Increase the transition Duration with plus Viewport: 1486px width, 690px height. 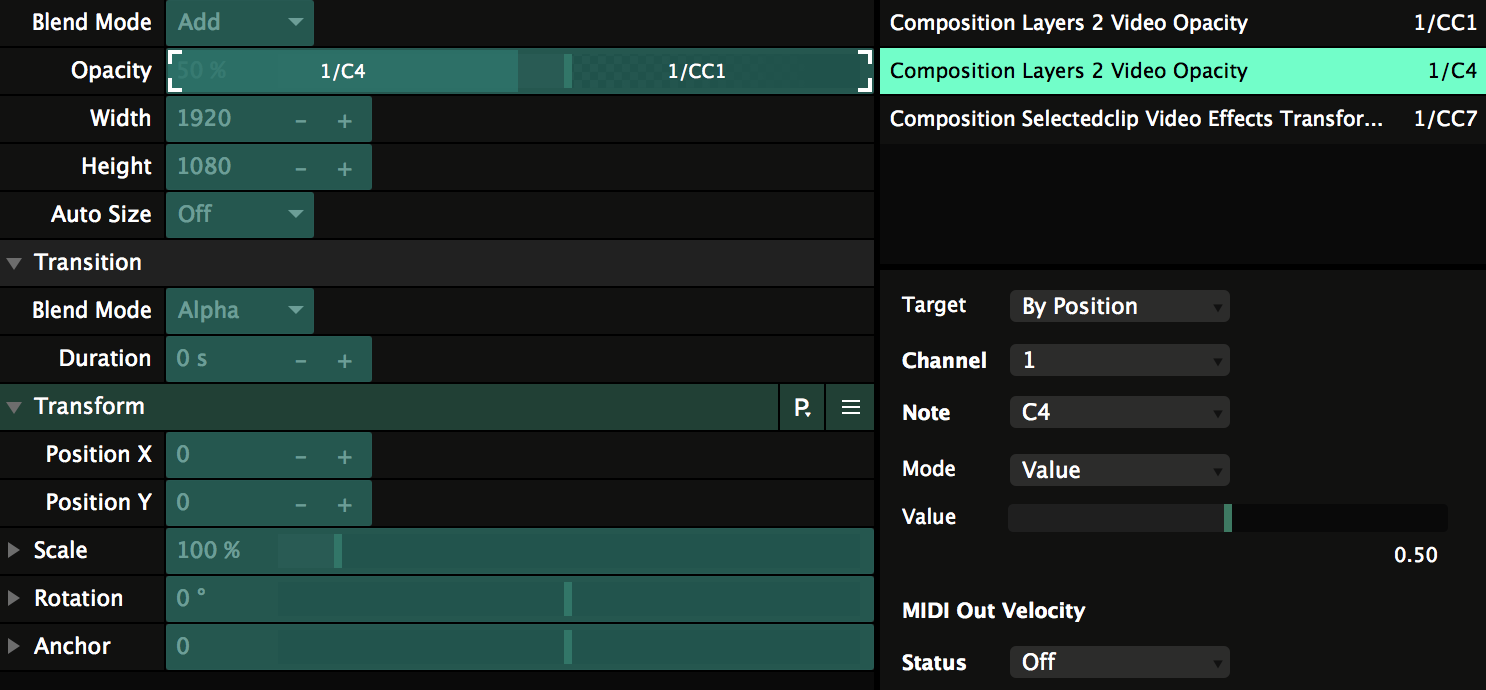tap(345, 360)
